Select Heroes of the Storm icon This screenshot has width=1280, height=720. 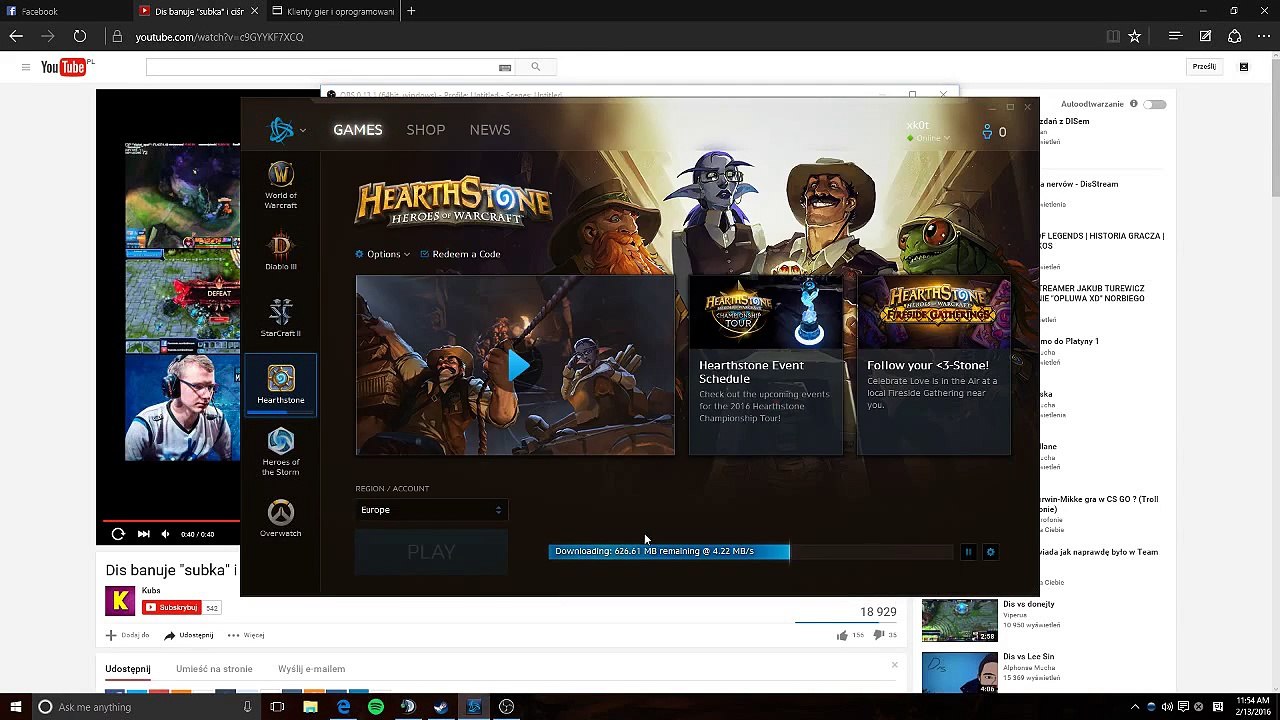point(281,451)
